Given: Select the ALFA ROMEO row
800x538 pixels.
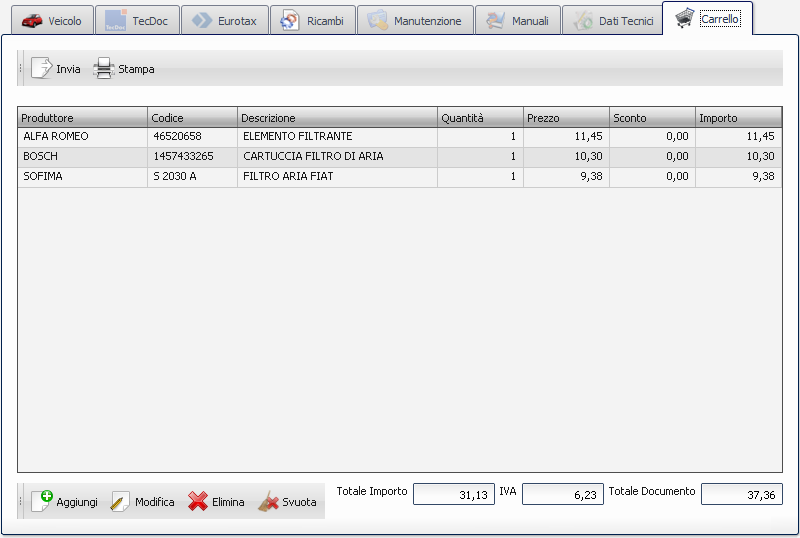Looking at the screenshot, I should (399, 137).
